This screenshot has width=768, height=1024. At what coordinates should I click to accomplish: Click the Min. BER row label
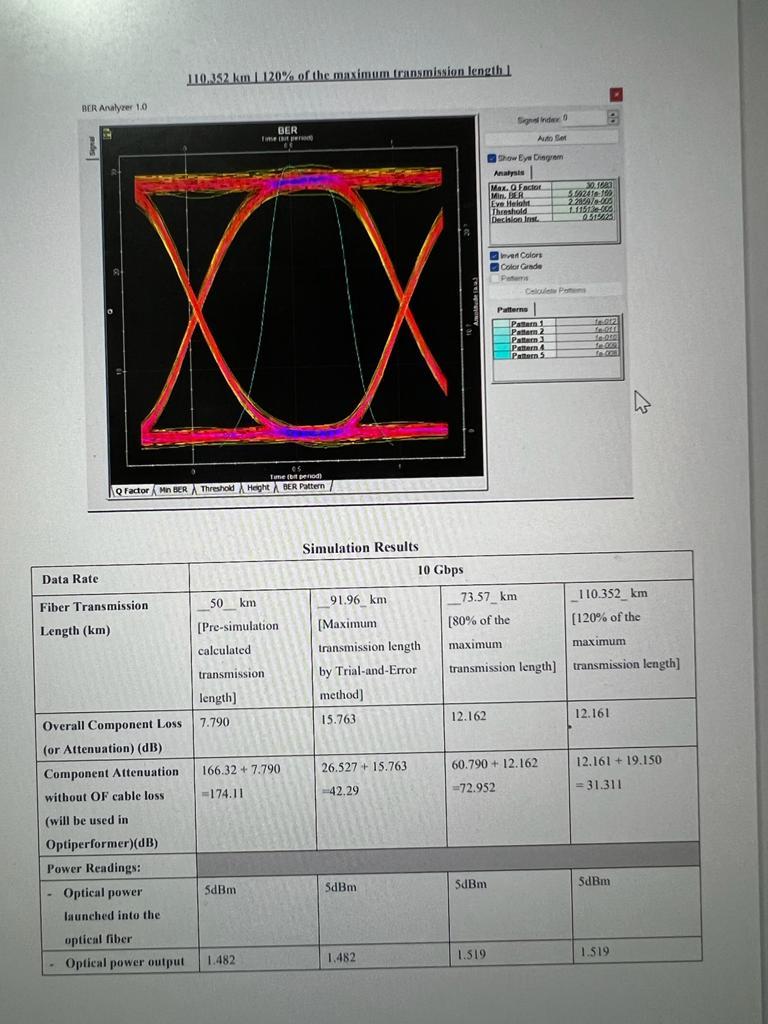point(507,195)
